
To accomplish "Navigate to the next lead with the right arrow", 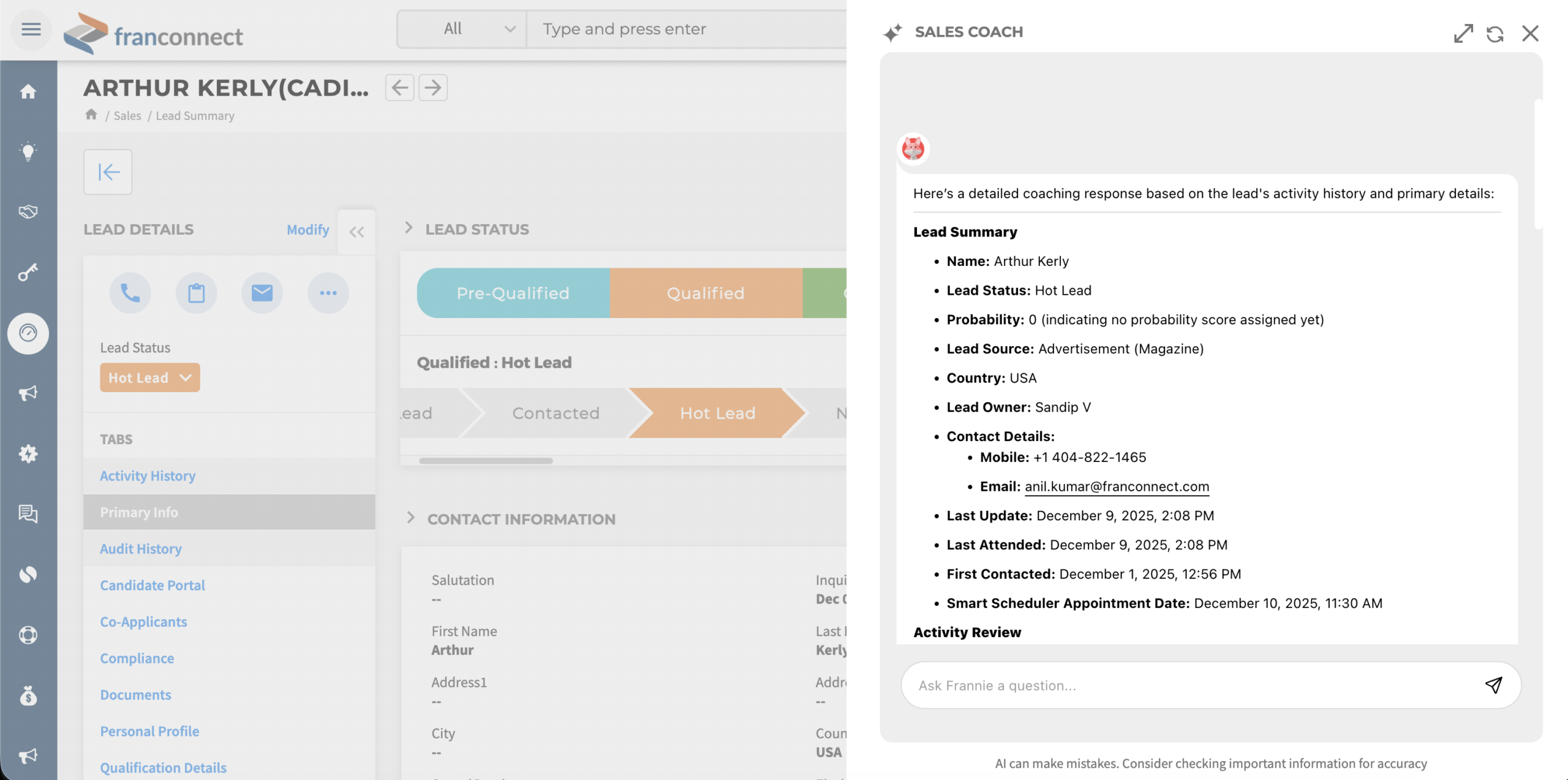I will tap(433, 88).
